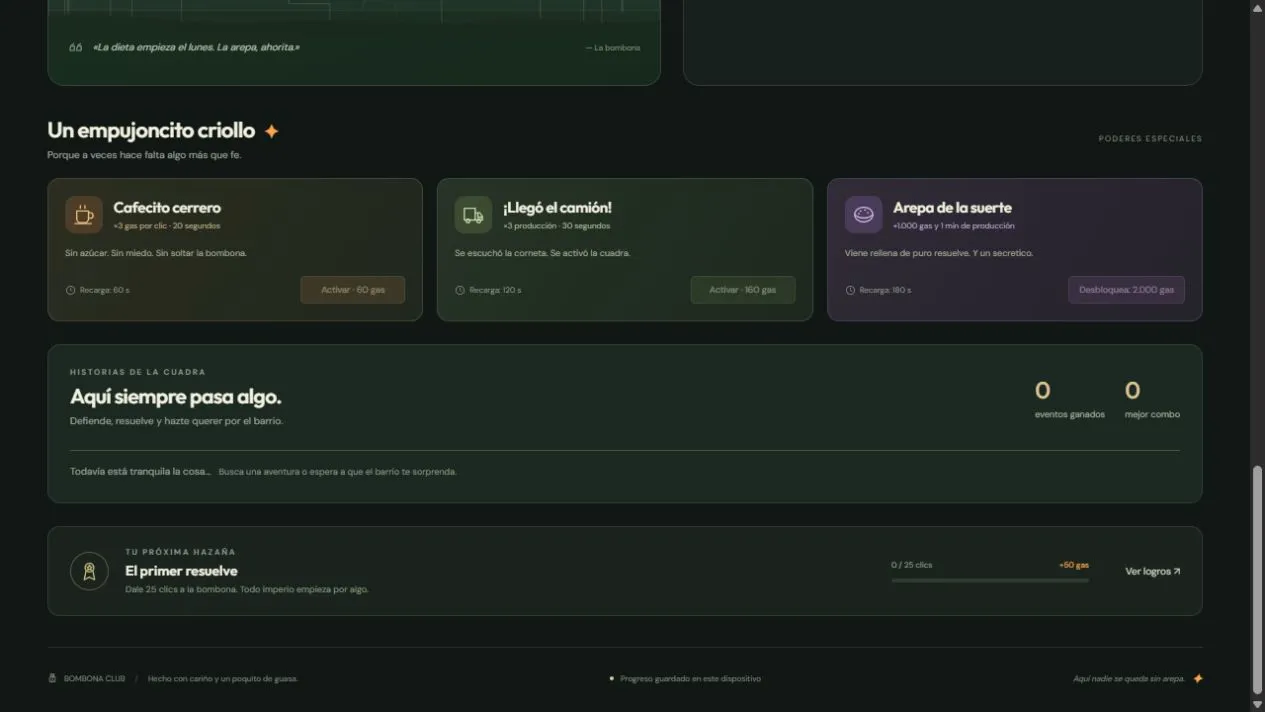Screen dimensions: 1265x712
Task: Click the +50 gas reward text
Action: click(1074, 565)
